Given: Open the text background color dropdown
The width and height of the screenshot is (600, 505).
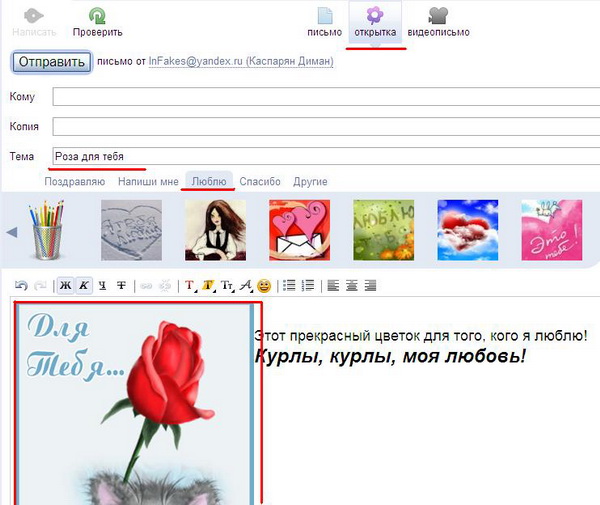Looking at the screenshot, I should point(208,286).
